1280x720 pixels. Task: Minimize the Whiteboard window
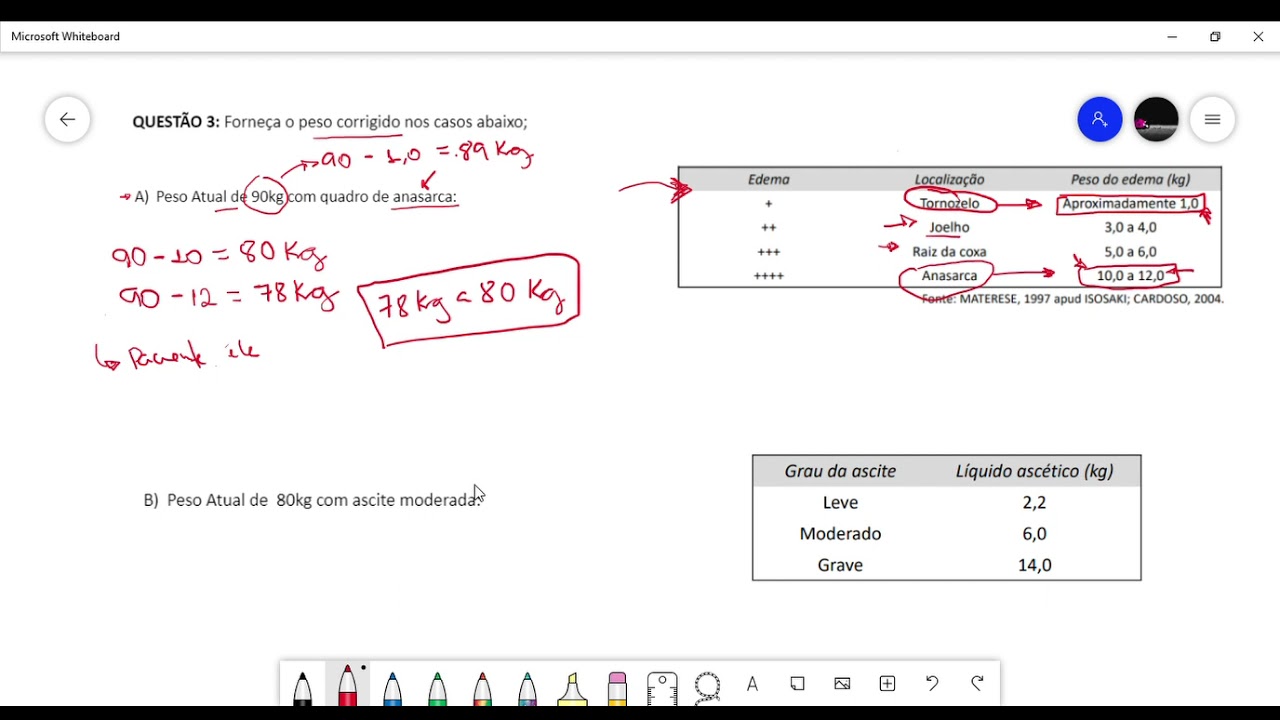pyautogui.click(x=1172, y=37)
